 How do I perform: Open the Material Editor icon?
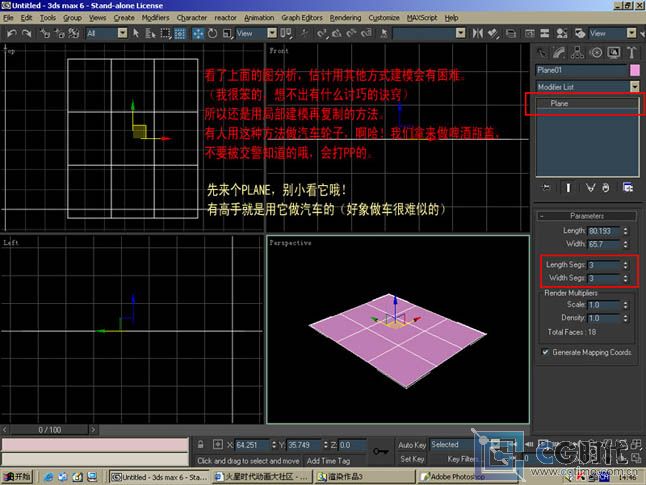coord(562,33)
